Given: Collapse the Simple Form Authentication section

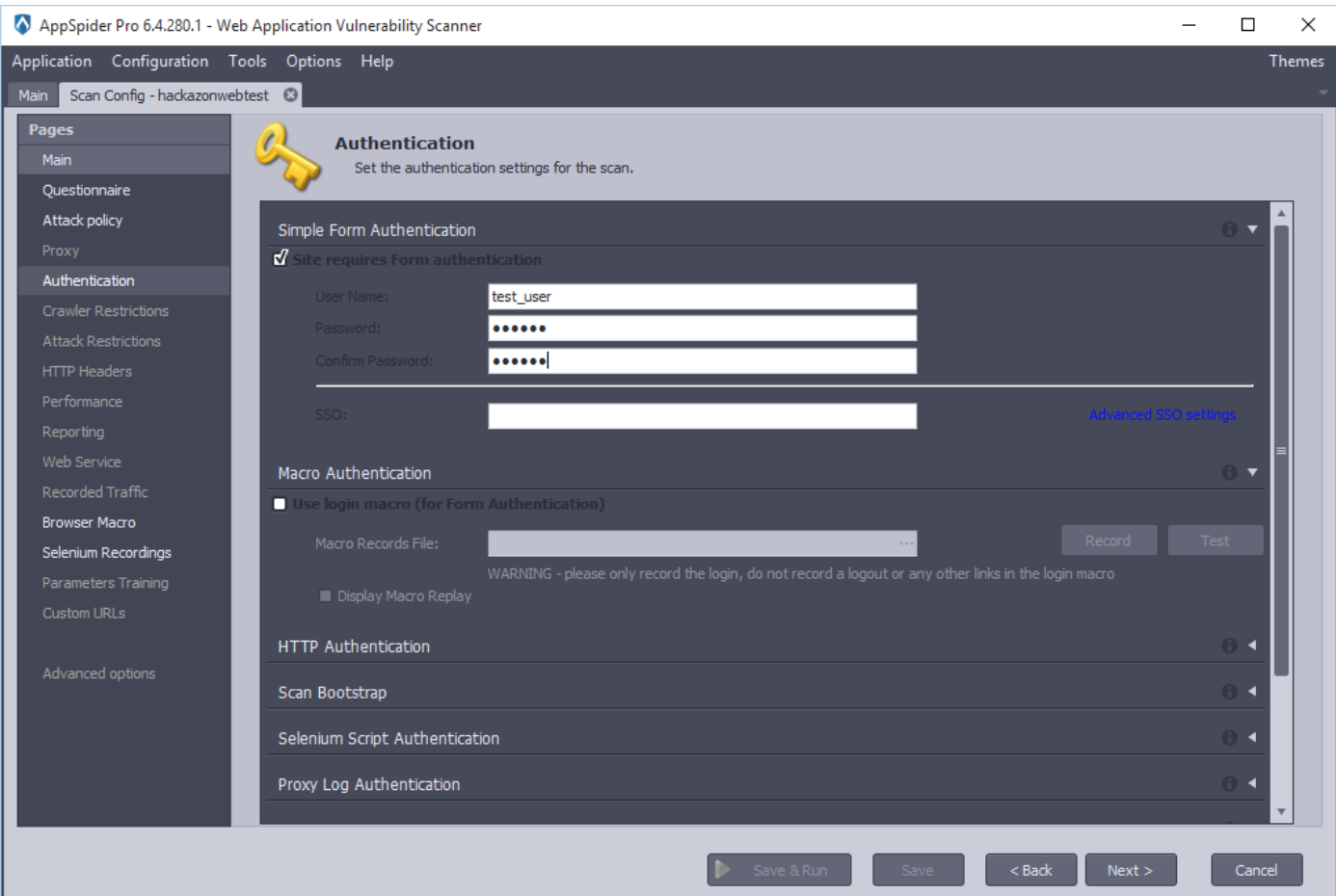Looking at the screenshot, I should 1252,229.
